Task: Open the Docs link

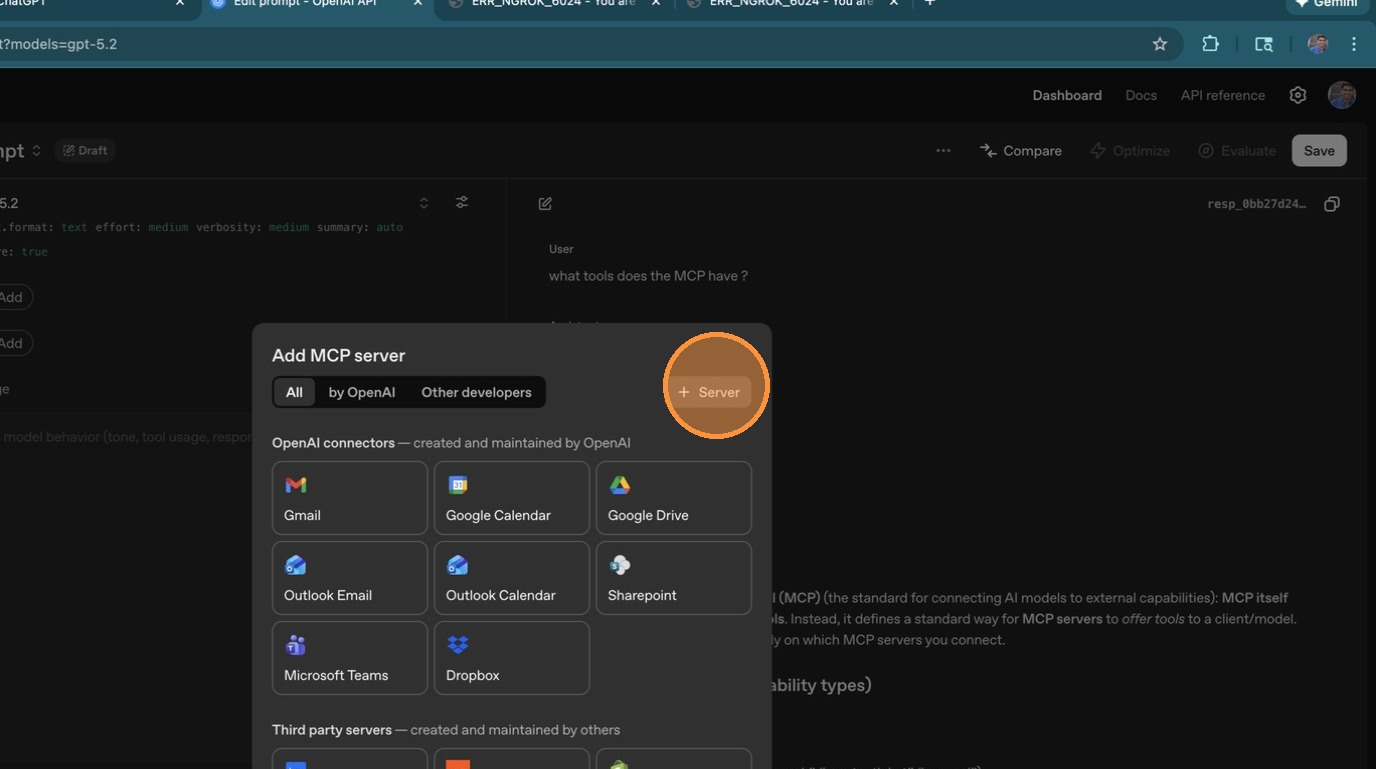Action: click(1141, 95)
